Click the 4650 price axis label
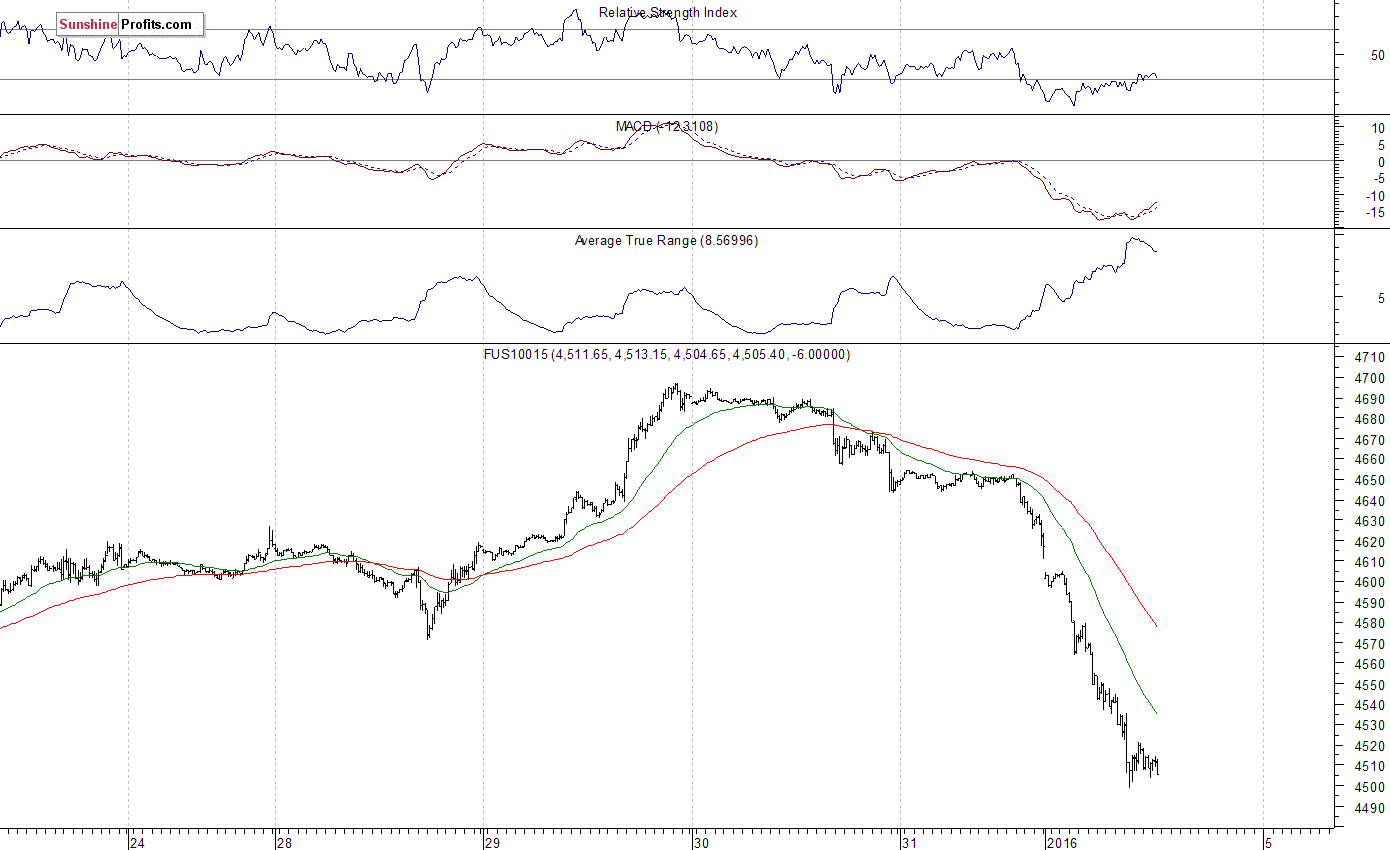This screenshot has width=1390, height=850. pyautogui.click(x=1371, y=481)
